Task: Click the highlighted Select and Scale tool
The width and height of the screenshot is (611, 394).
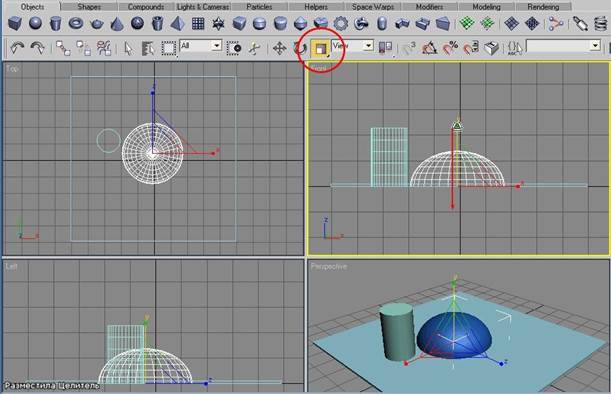Action: pyautogui.click(x=321, y=48)
